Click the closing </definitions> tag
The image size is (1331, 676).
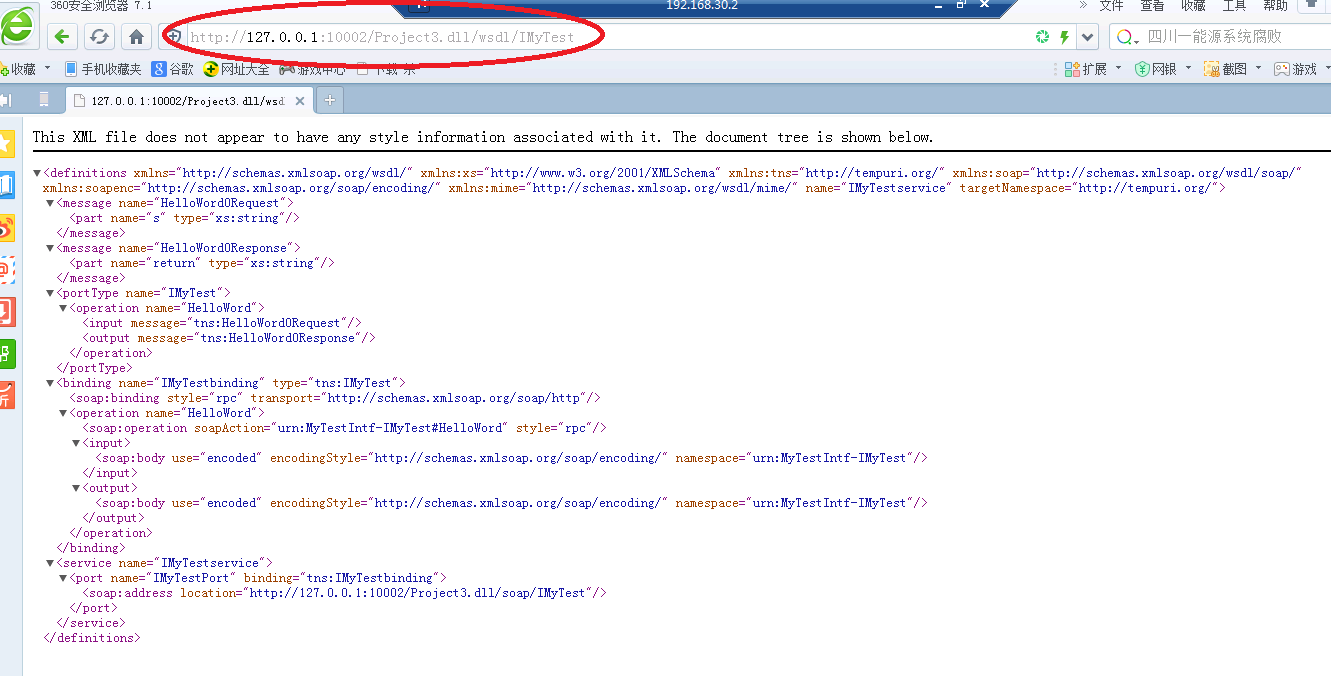[x=92, y=638]
